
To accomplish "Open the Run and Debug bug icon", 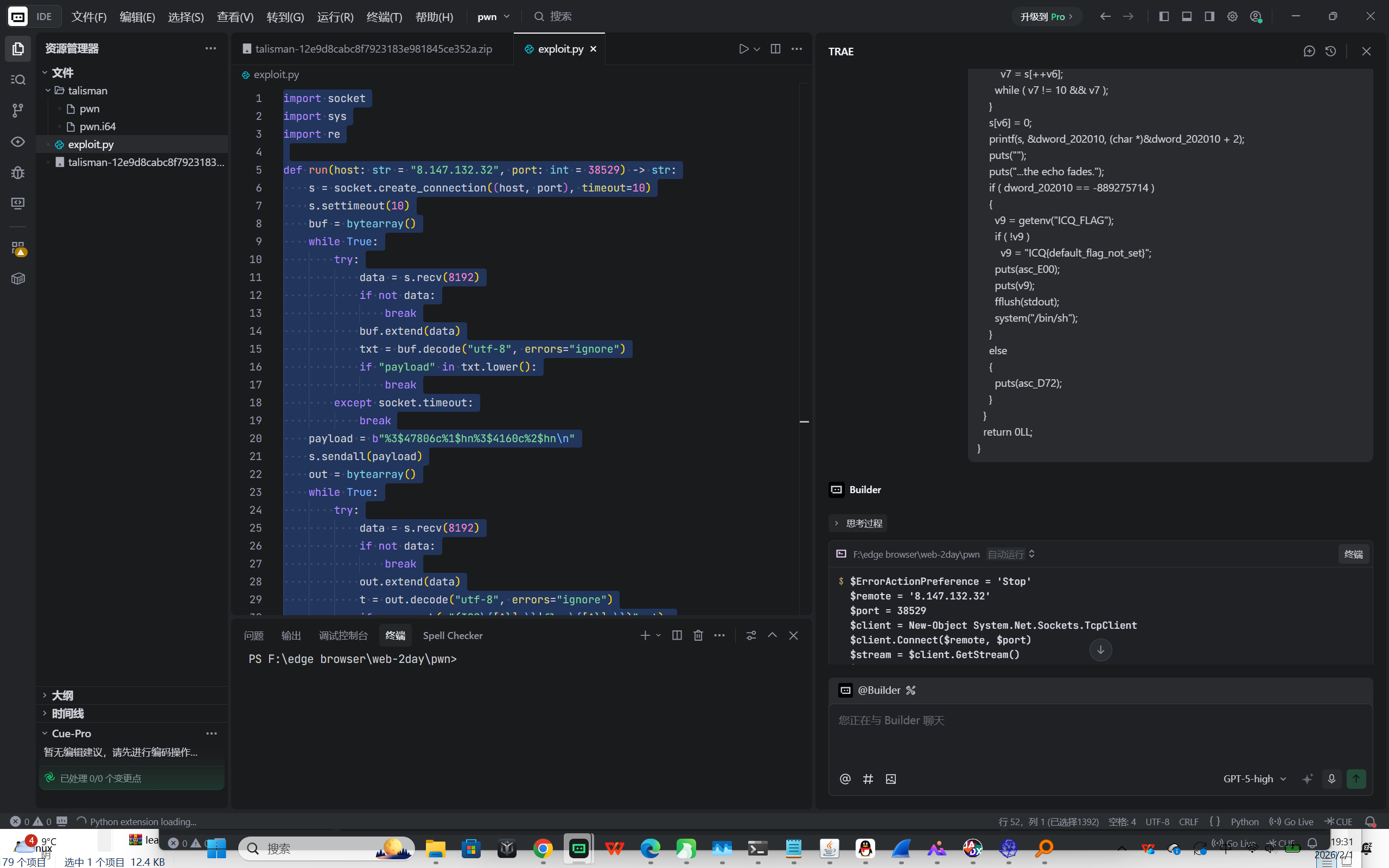I will click(x=18, y=172).
